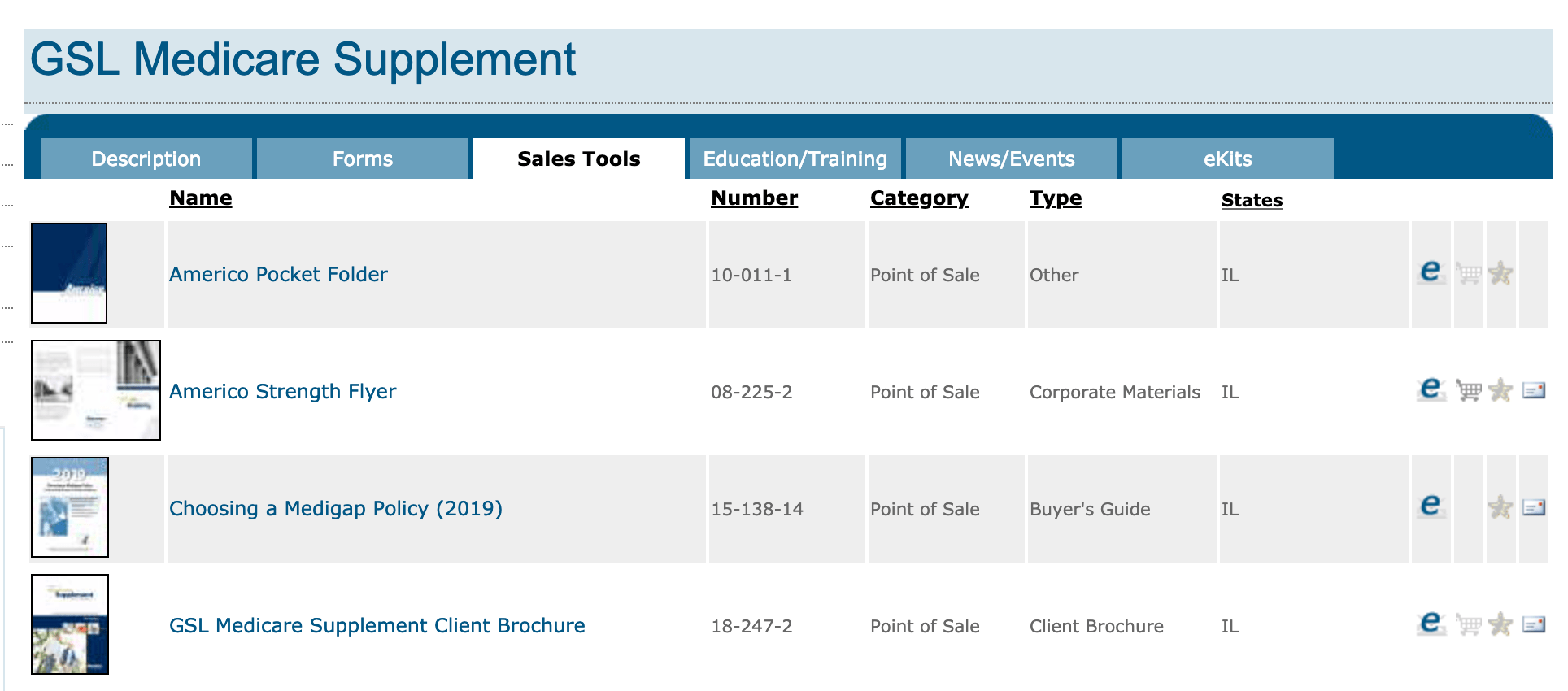Click the type cell 'Other'
This screenshot has height=691, width=1568.
point(1054,276)
